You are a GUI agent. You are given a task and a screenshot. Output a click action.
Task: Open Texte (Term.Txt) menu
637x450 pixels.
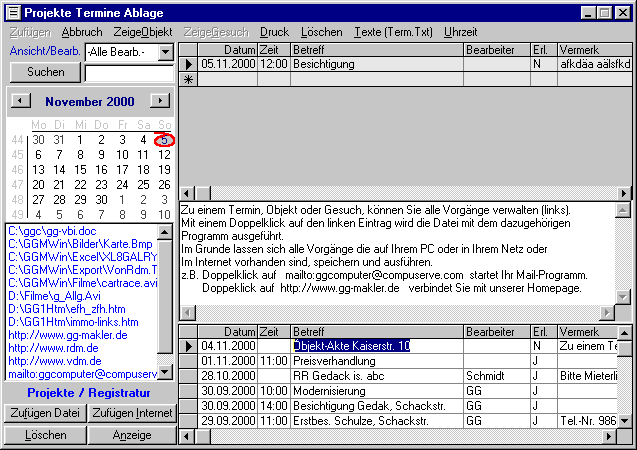coord(393,32)
